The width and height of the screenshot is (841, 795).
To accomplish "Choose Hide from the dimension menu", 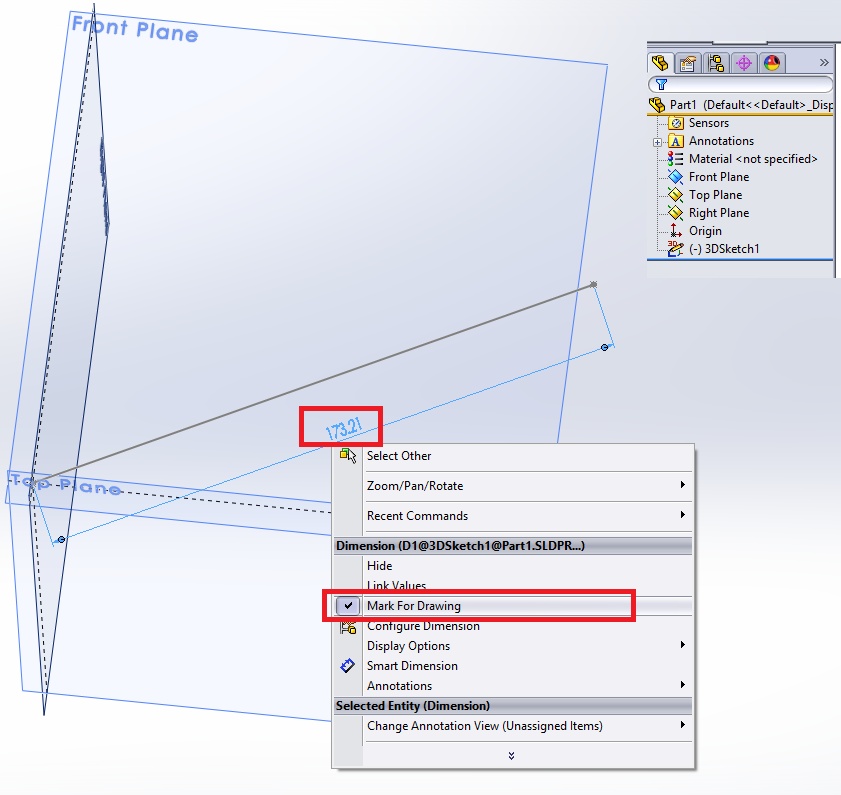I will [379, 565].
